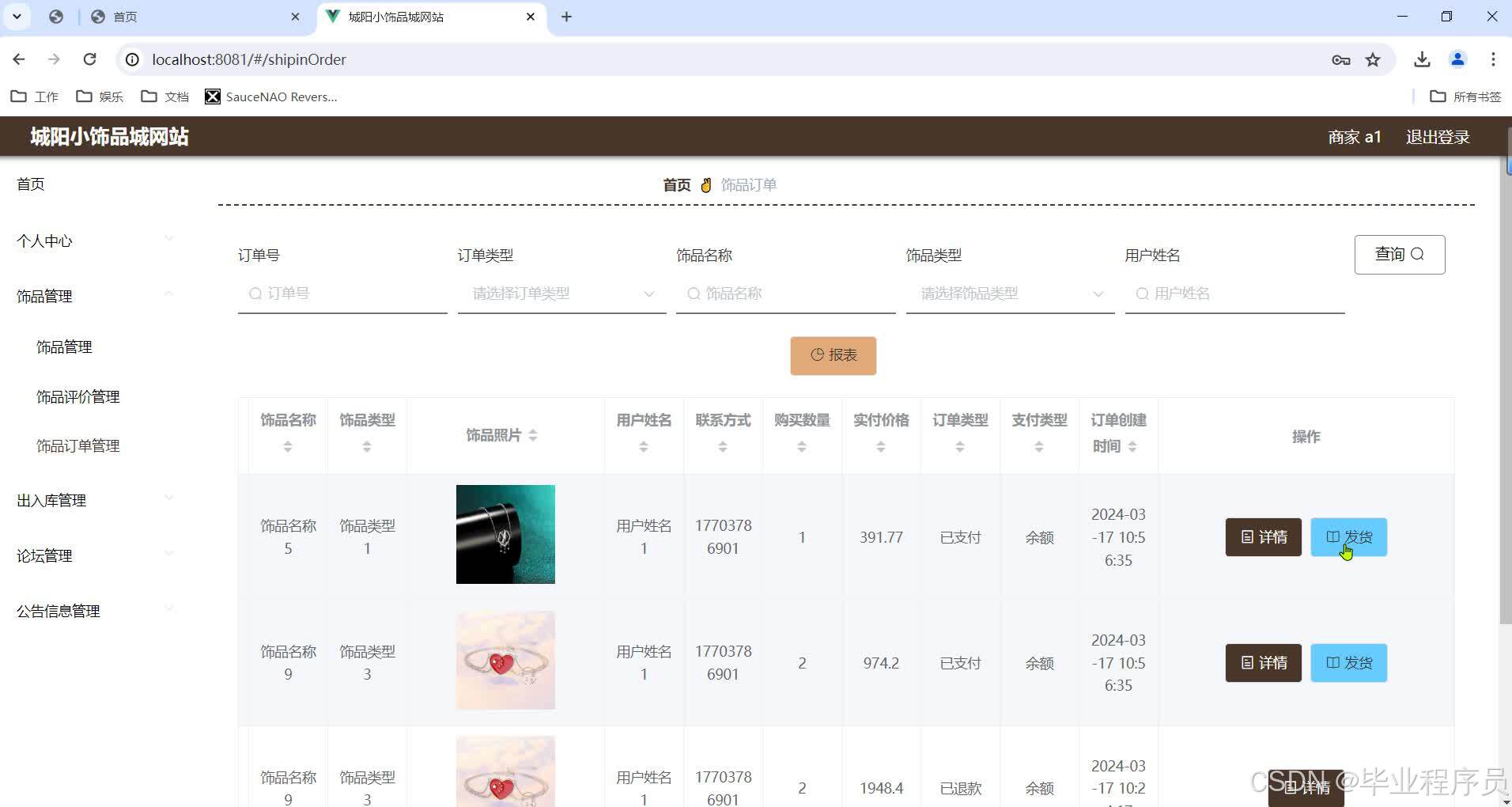1512x807 pixels.
Task: Sort by 支付类型 column arrows
Action: (x=1039, y=447)
